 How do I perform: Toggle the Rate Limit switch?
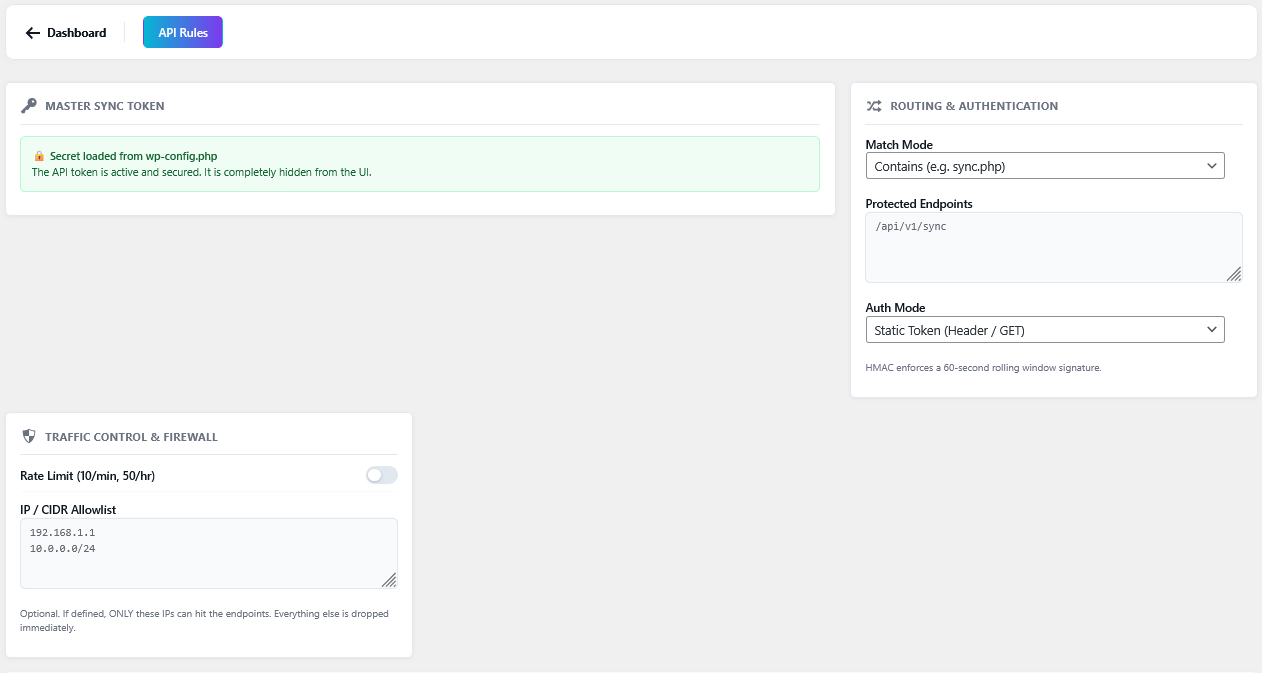click(382, 475)
